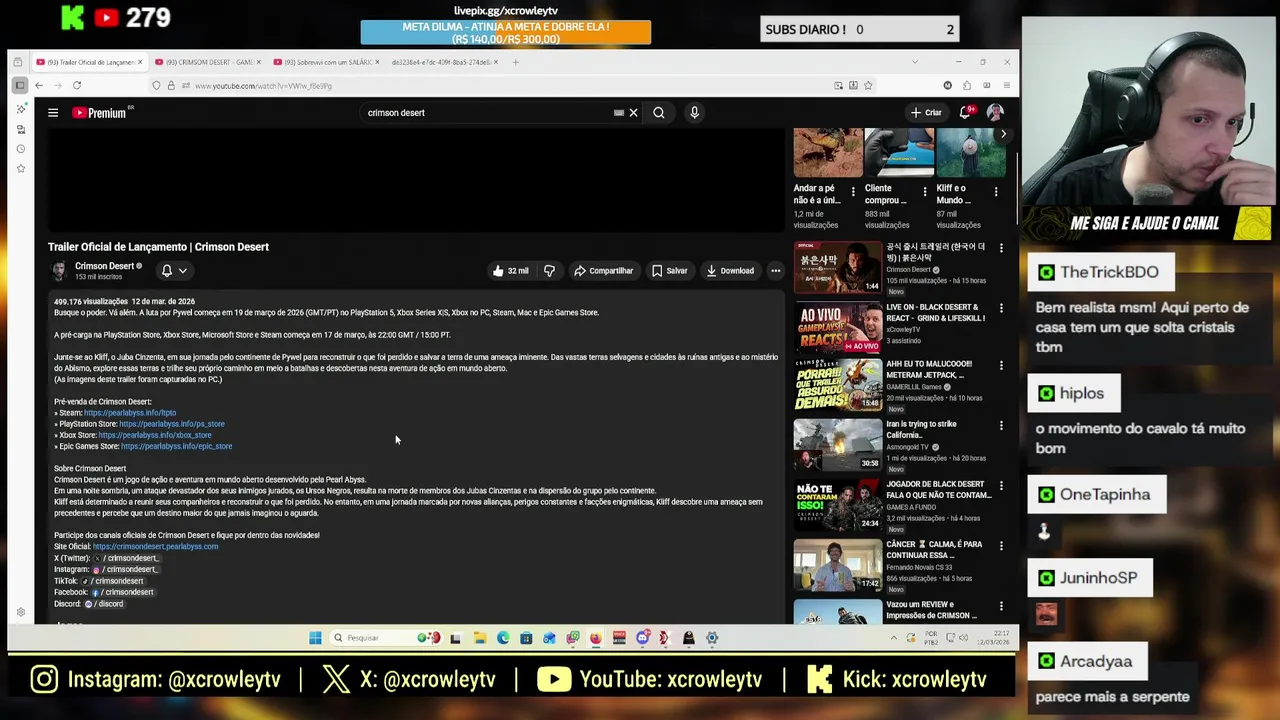Open PlayStation Store pearlabyss link
This screenshot has height=720, width=1280.
tap(172, 424)
